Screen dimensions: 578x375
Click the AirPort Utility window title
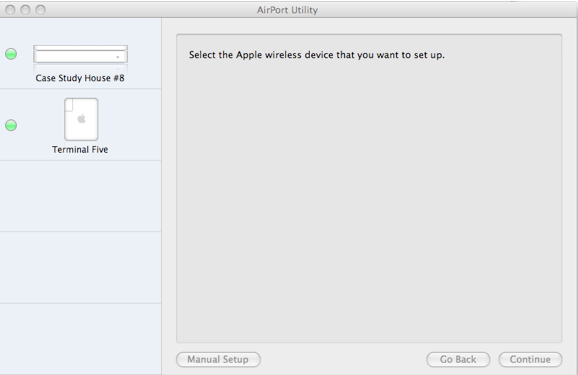[288, 10]
